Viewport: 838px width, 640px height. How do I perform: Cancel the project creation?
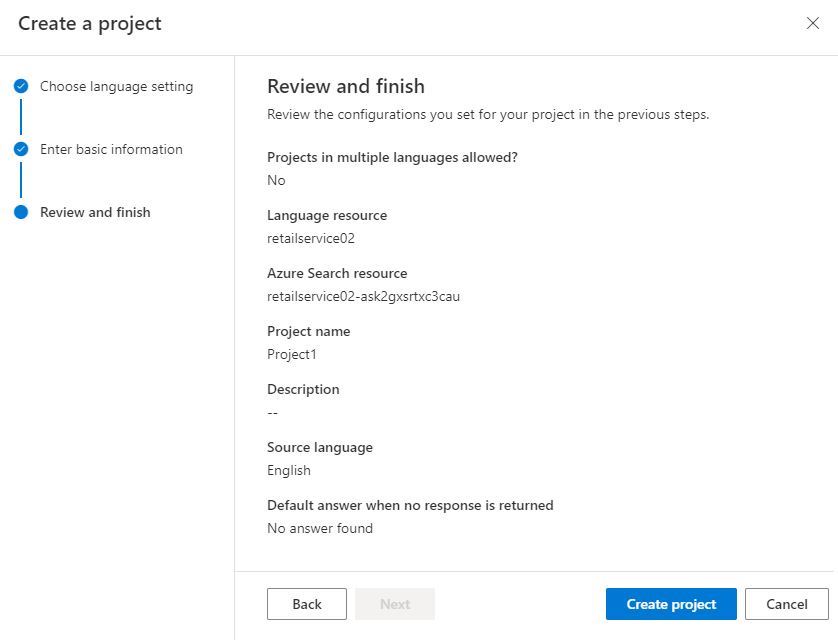786,604
